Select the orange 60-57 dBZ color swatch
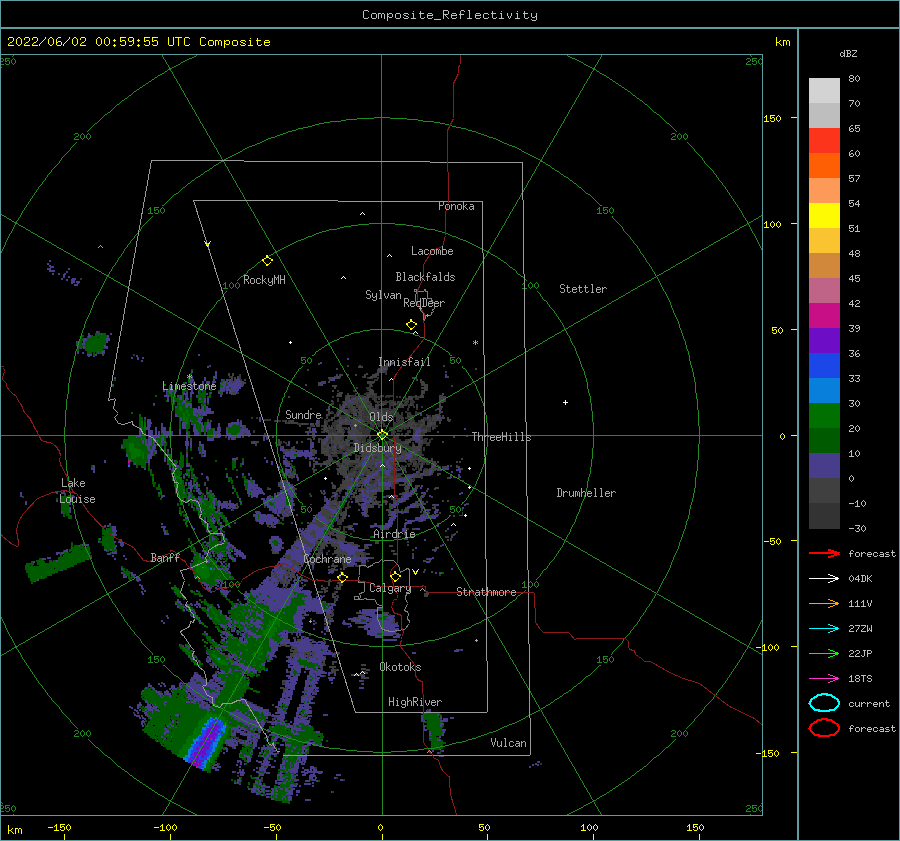The height and width of the screenshot is (841, 900). coord(824,165)
